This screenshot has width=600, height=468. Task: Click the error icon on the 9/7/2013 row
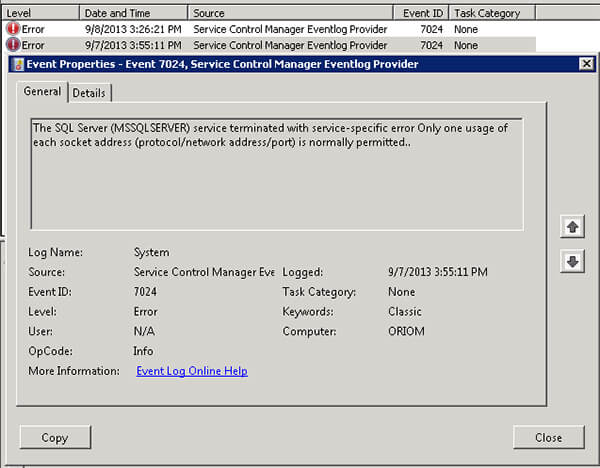[x=13, y=45]
